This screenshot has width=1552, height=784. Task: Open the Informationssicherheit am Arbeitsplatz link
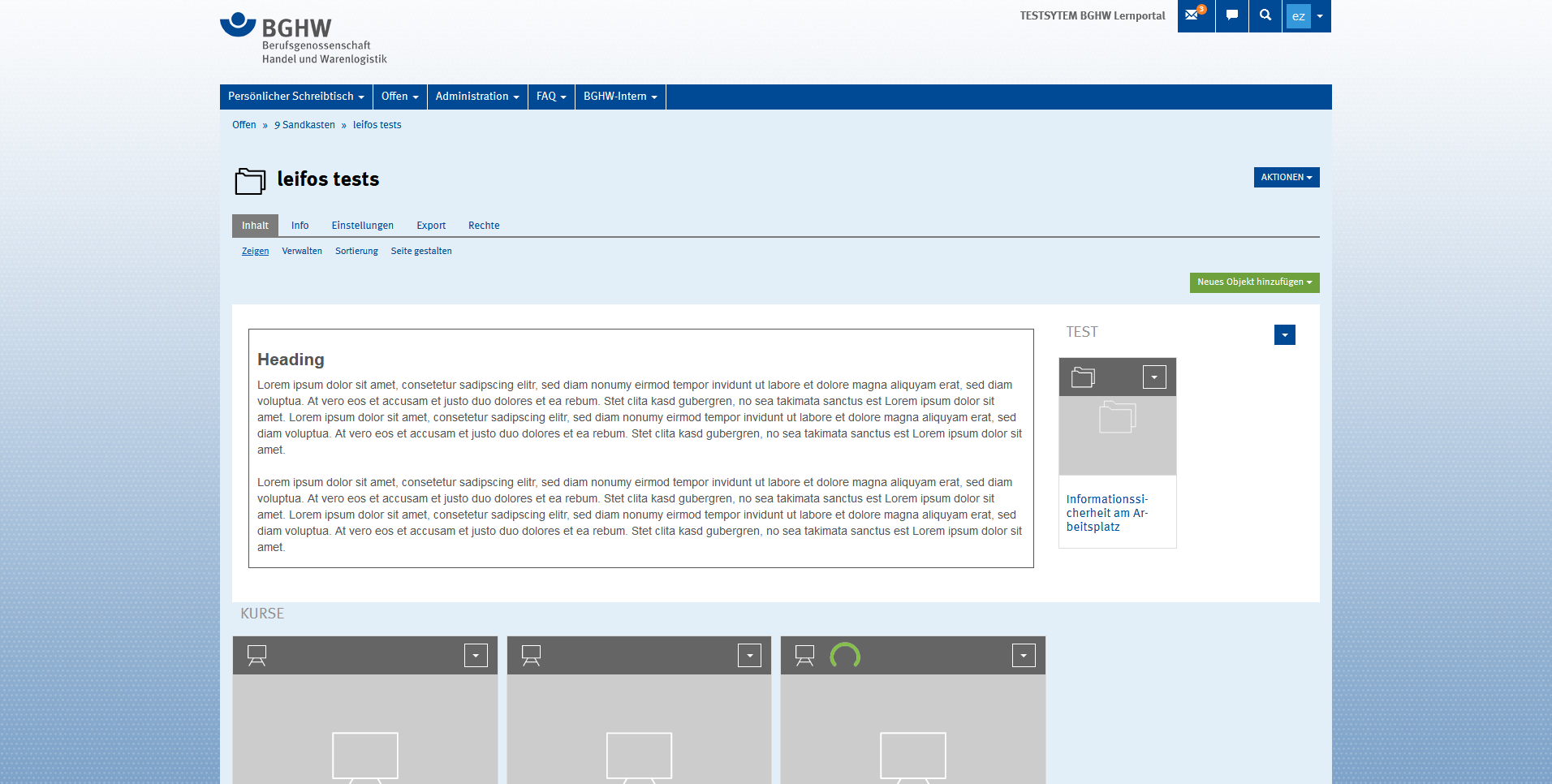click(1106, 513)
